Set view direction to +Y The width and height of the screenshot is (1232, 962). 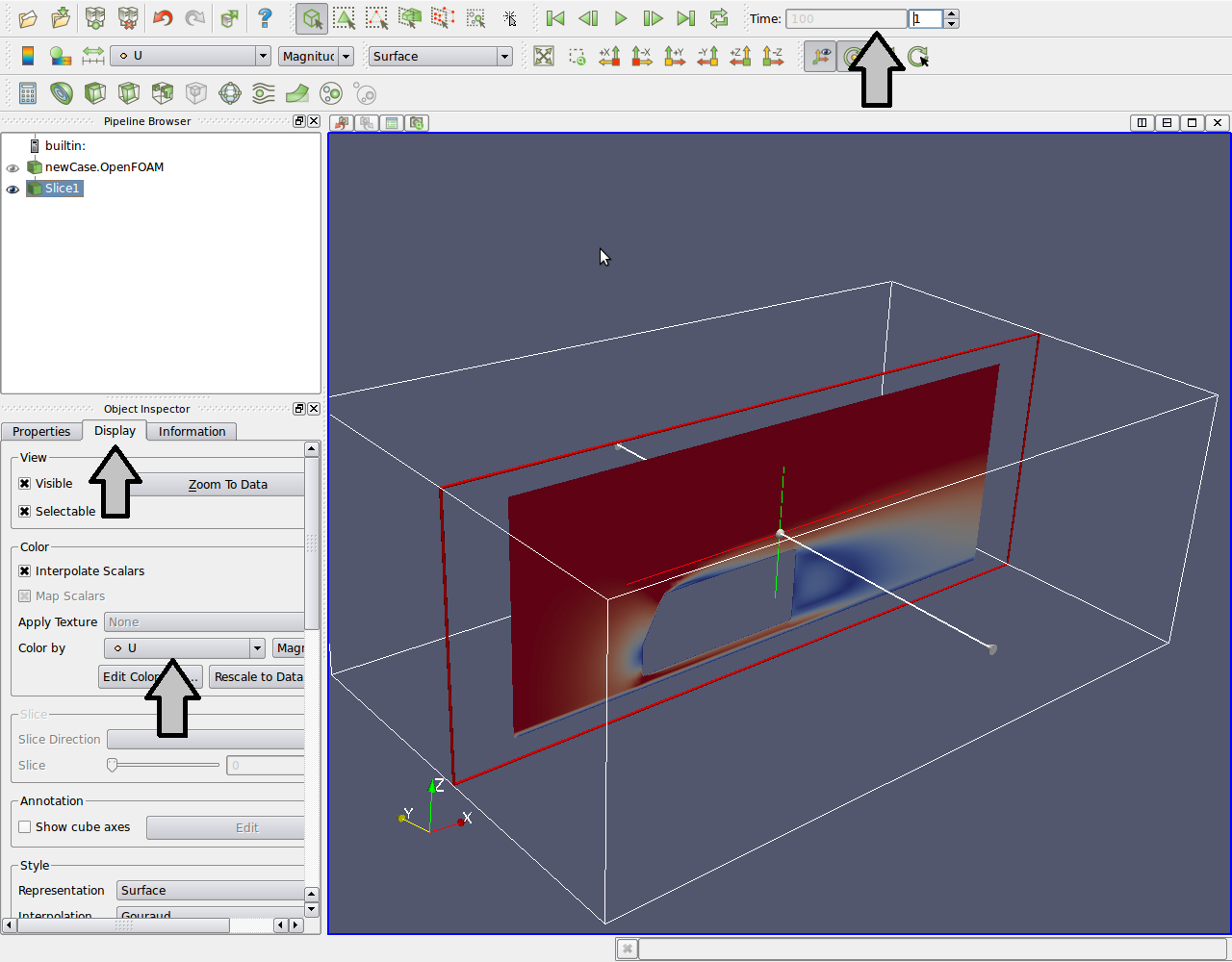(x=675, y=56)
